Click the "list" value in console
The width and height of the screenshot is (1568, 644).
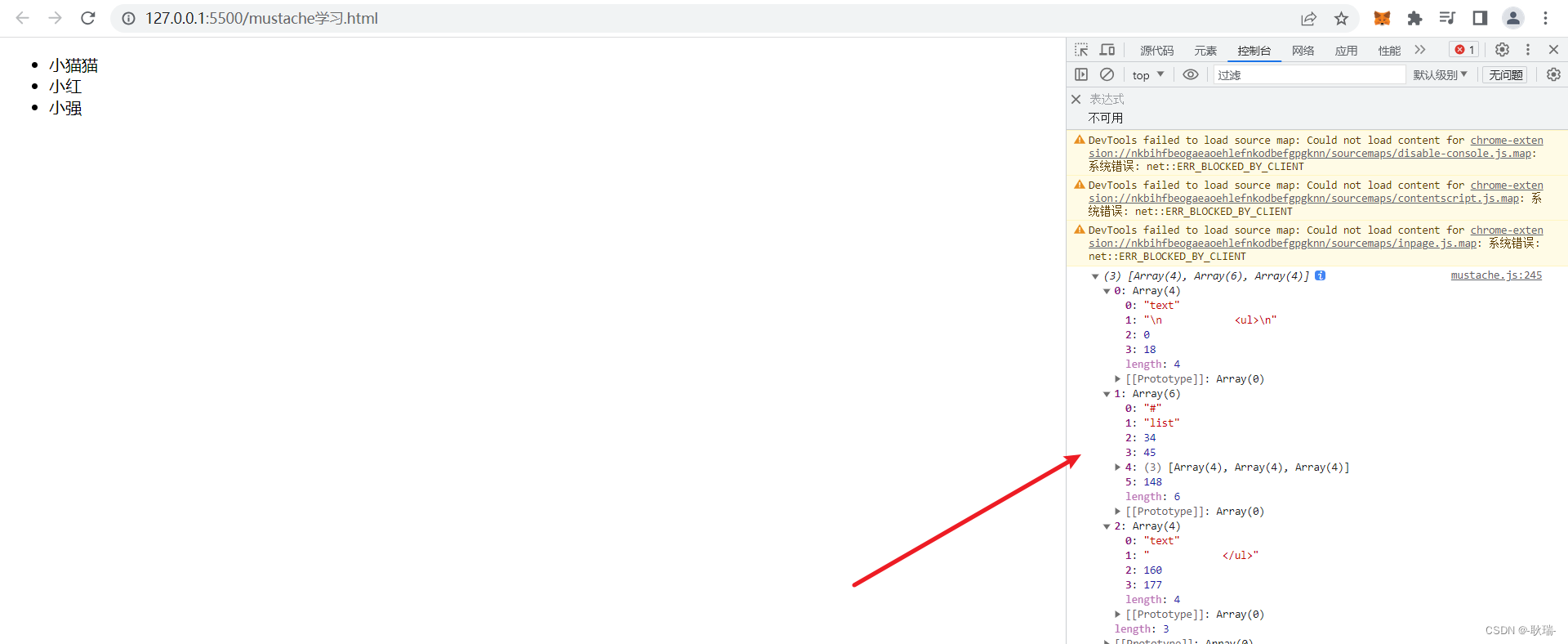click(x=1161, y=423)
